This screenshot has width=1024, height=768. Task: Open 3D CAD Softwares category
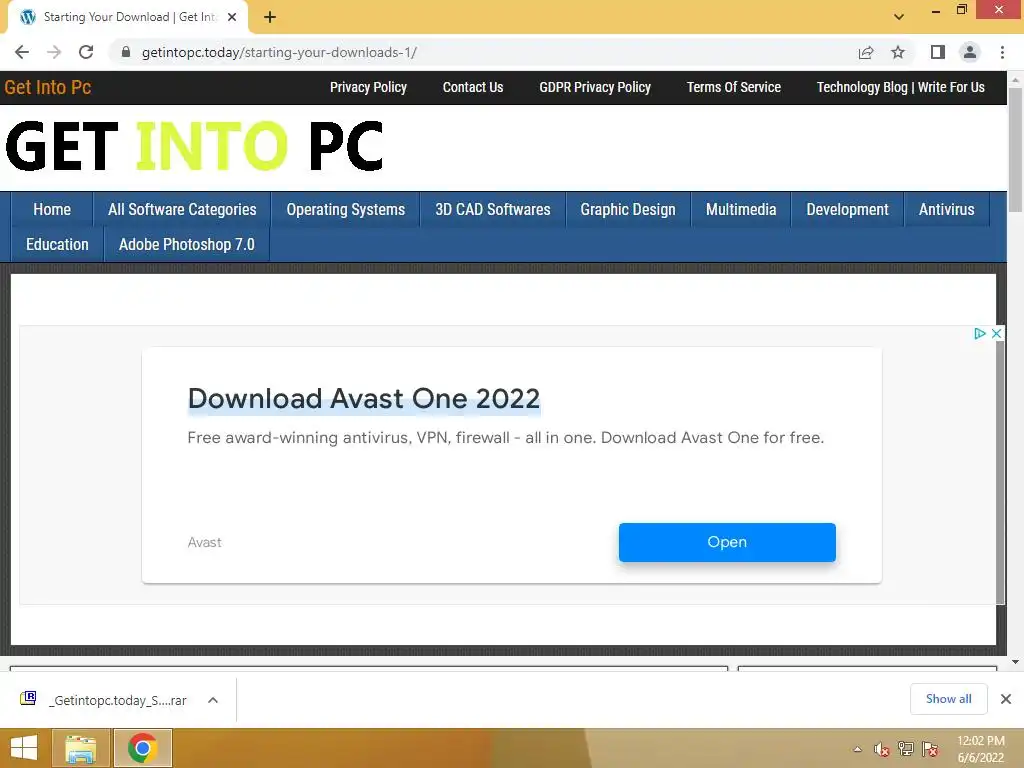click(492, 210)
